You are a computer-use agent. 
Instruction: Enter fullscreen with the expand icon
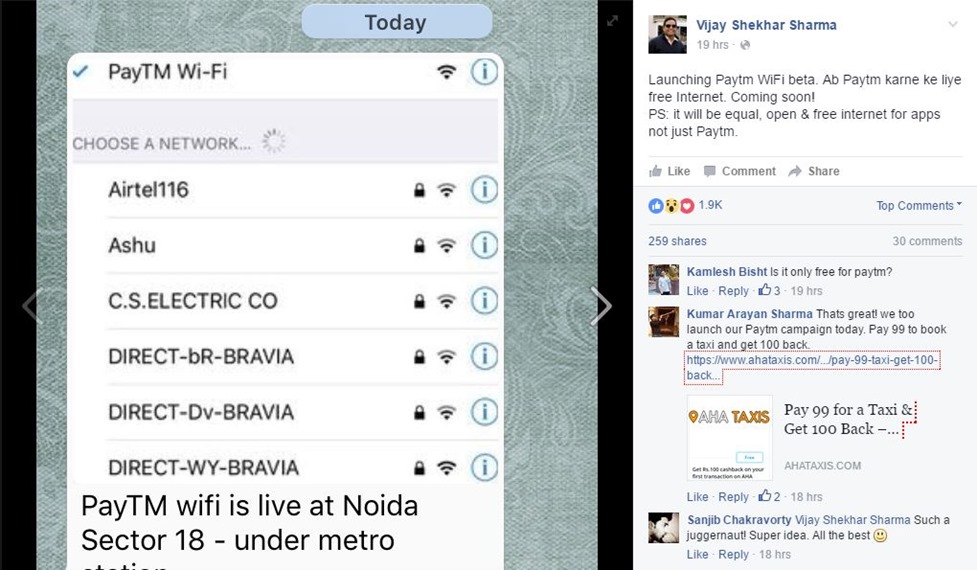(612, 21)
